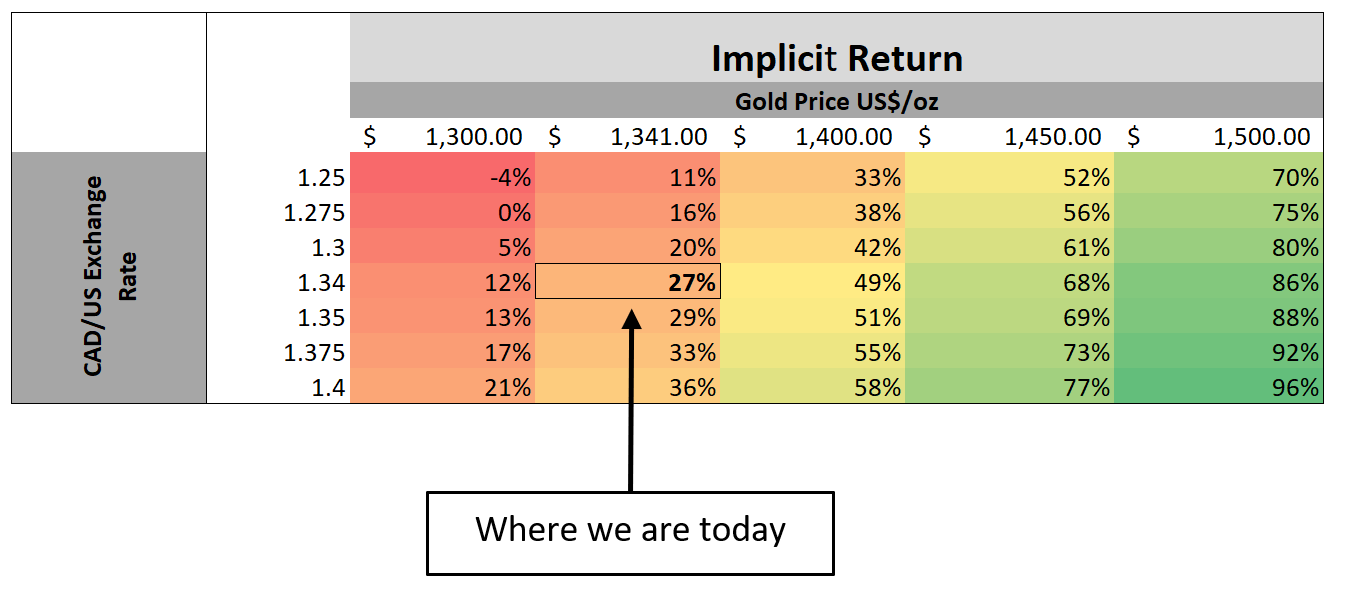Select the 1.25 exchange rate row label
Image resolution: width=1357 pixels, height=589 pixels.
(x=321, y=178)
